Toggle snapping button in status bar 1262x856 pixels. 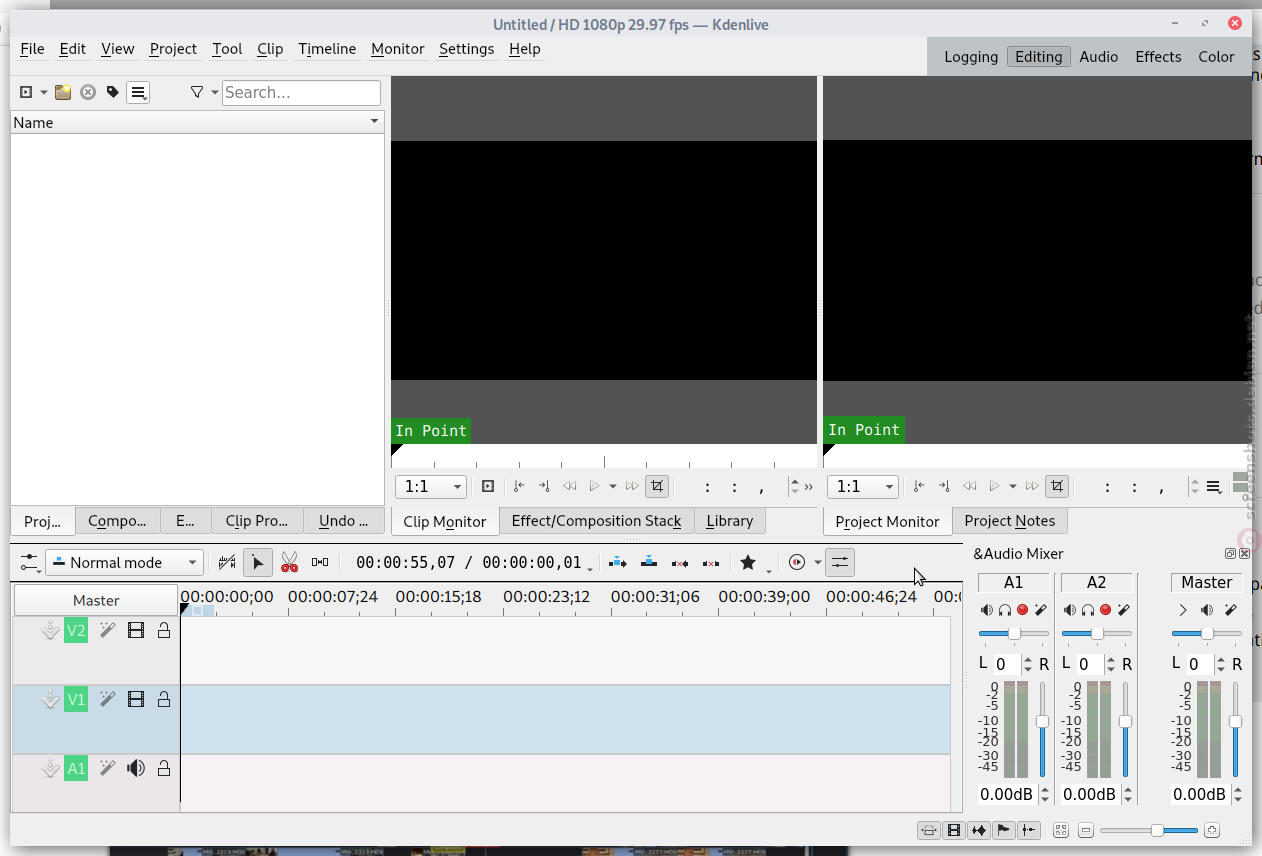click(x=1028, y=830)
